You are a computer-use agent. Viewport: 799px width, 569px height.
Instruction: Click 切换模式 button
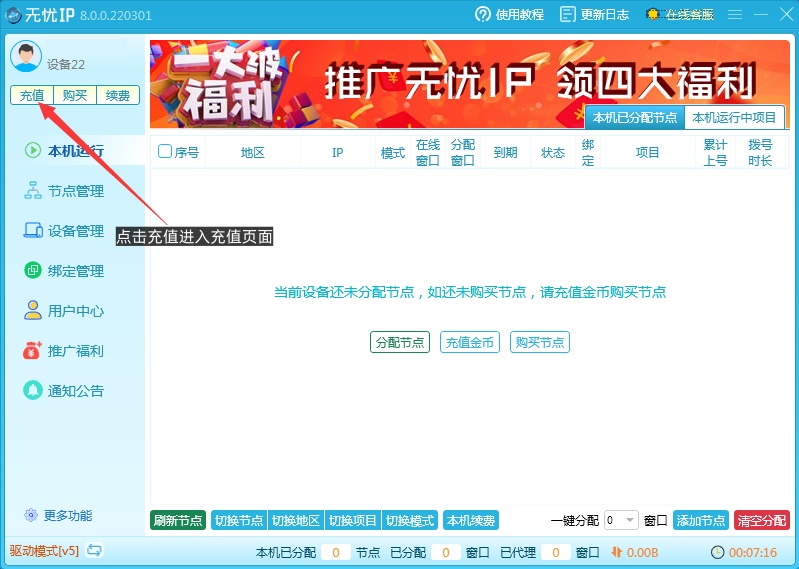(x=410, y=521)
